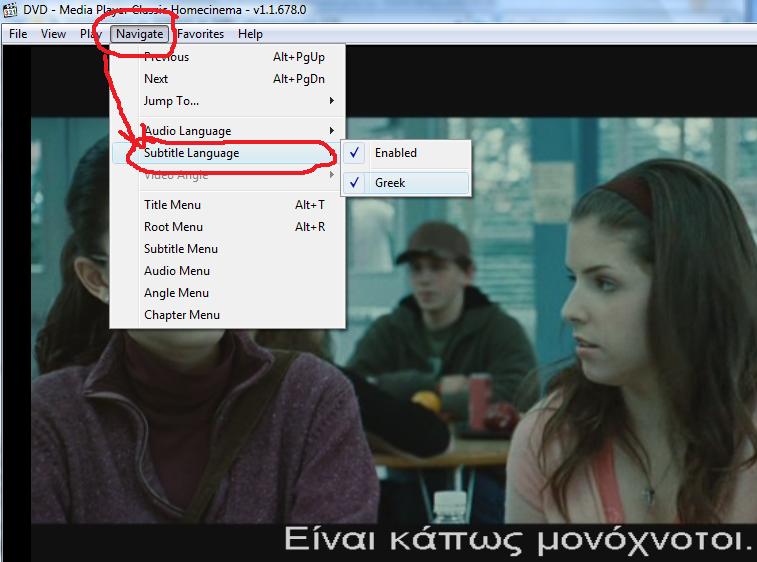Select Previous in Navigate menu
The height and width of the screenshot is (562, 757).
[227, 57]
